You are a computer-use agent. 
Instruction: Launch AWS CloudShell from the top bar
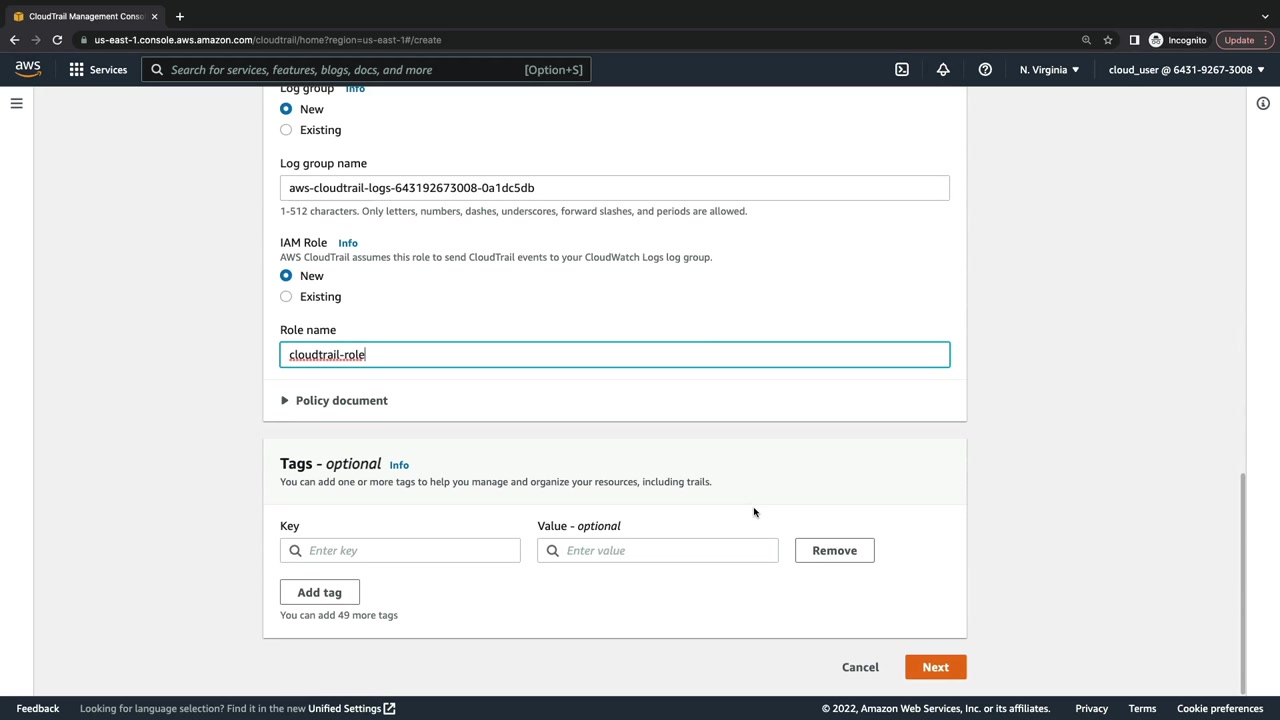coord(902,70)
